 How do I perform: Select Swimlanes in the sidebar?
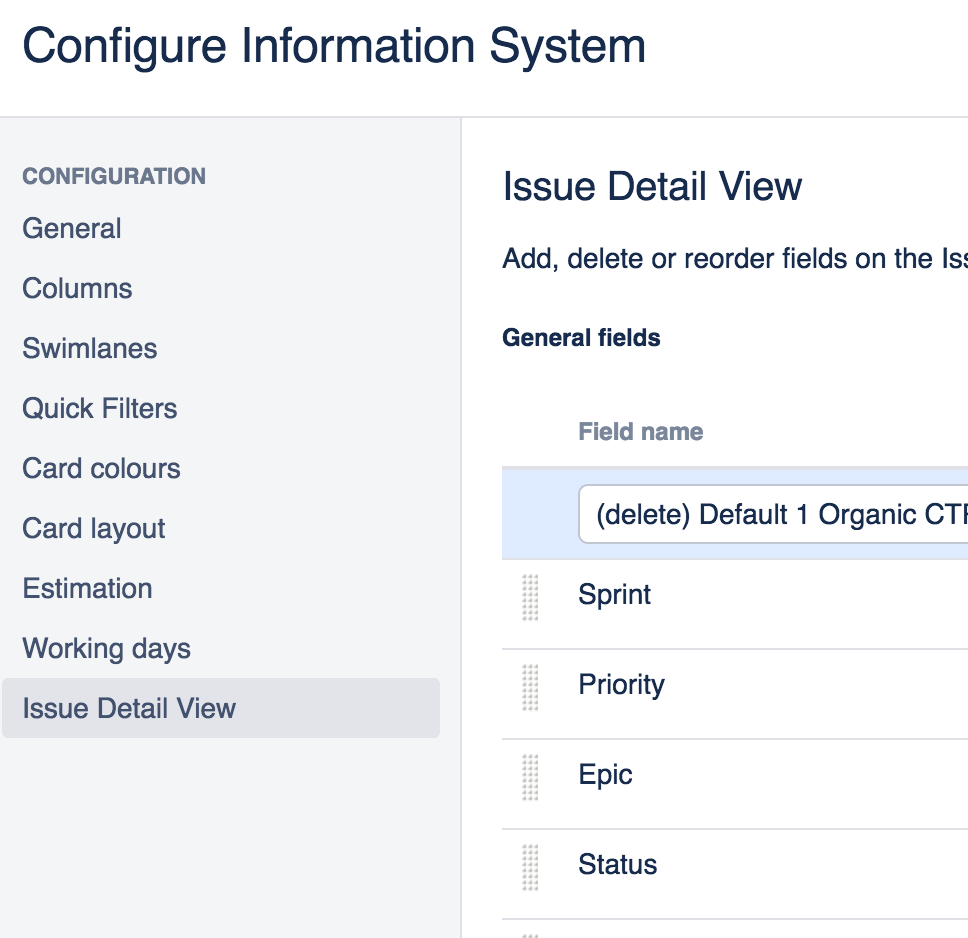pos(90,349)
